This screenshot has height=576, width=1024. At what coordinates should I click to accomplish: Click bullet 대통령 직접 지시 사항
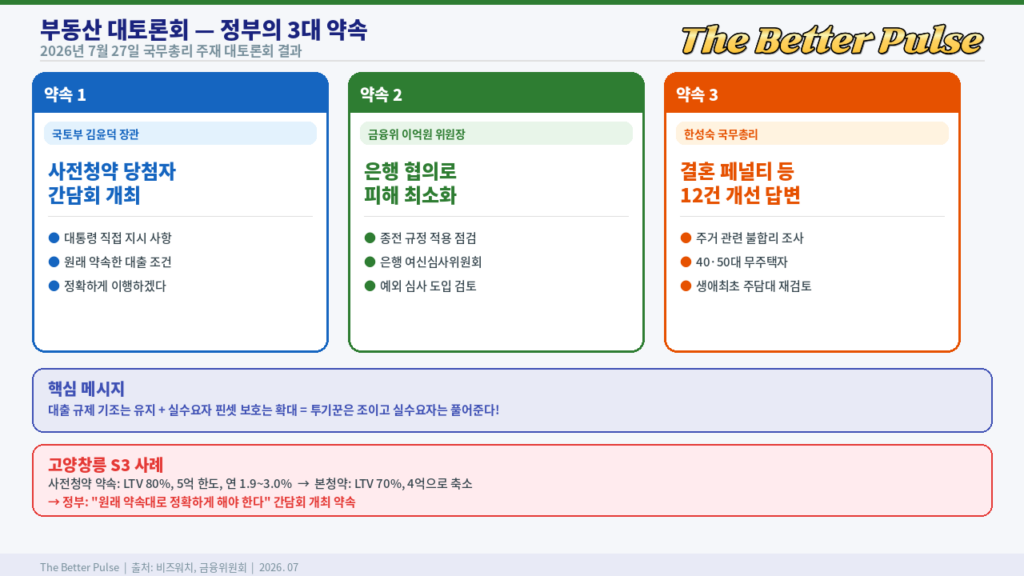tap(110, 238)
